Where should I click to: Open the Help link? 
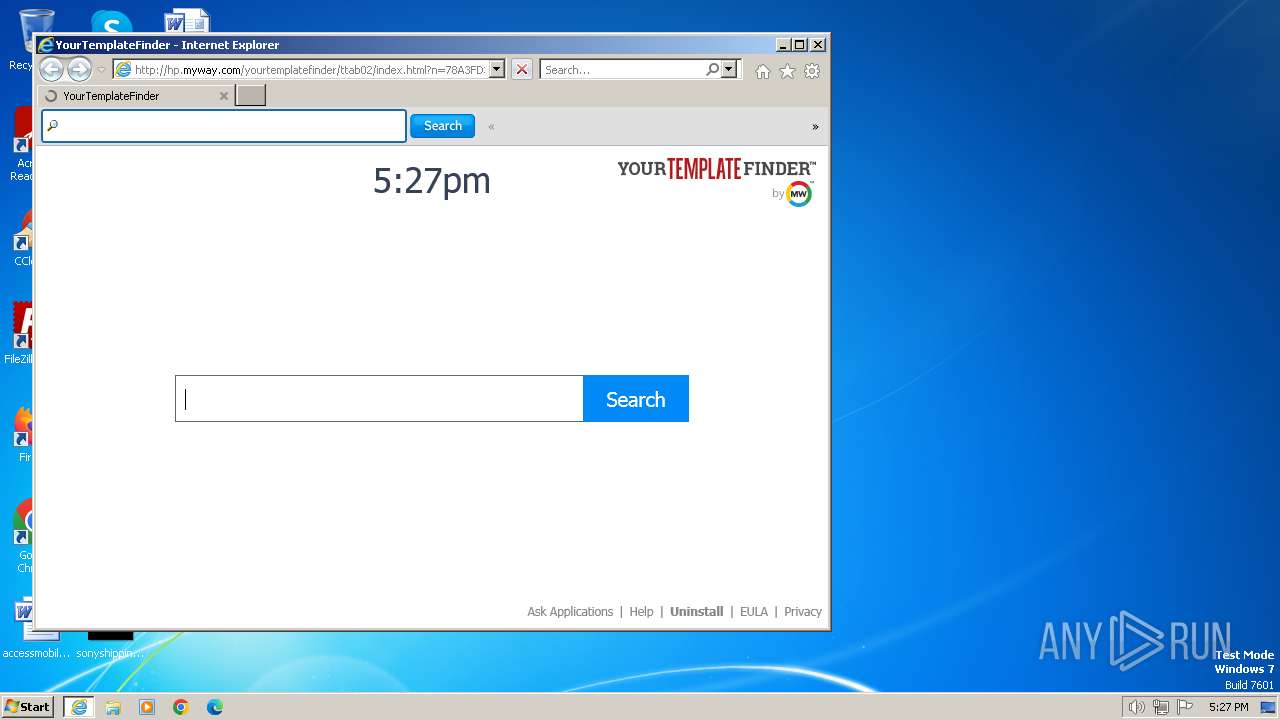(x=641, y=612)
